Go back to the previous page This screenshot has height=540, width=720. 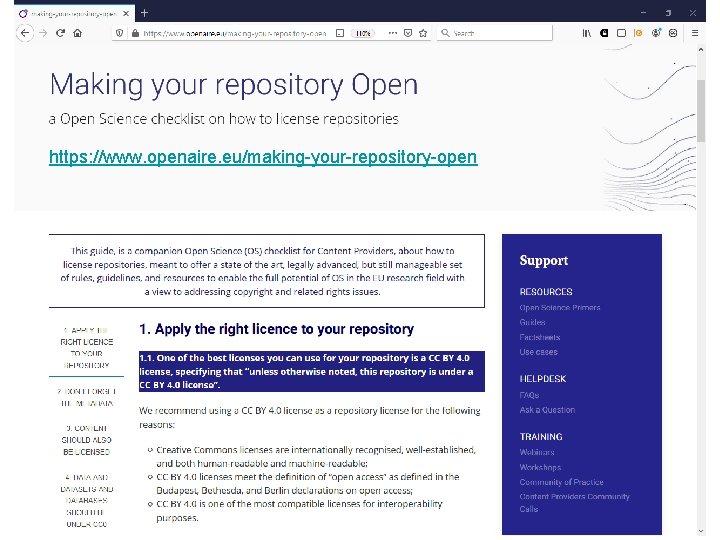(x=25, y=33)
